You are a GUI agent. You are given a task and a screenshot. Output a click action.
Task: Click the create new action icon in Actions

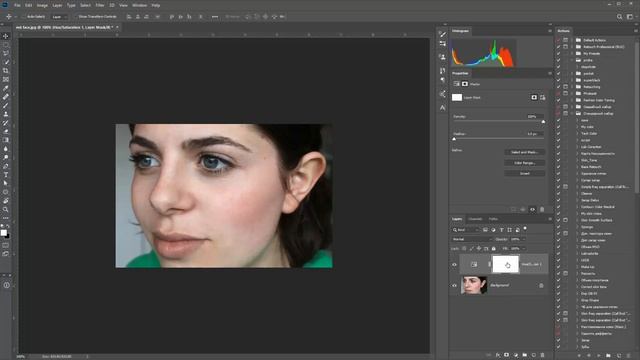coord(618,356)
